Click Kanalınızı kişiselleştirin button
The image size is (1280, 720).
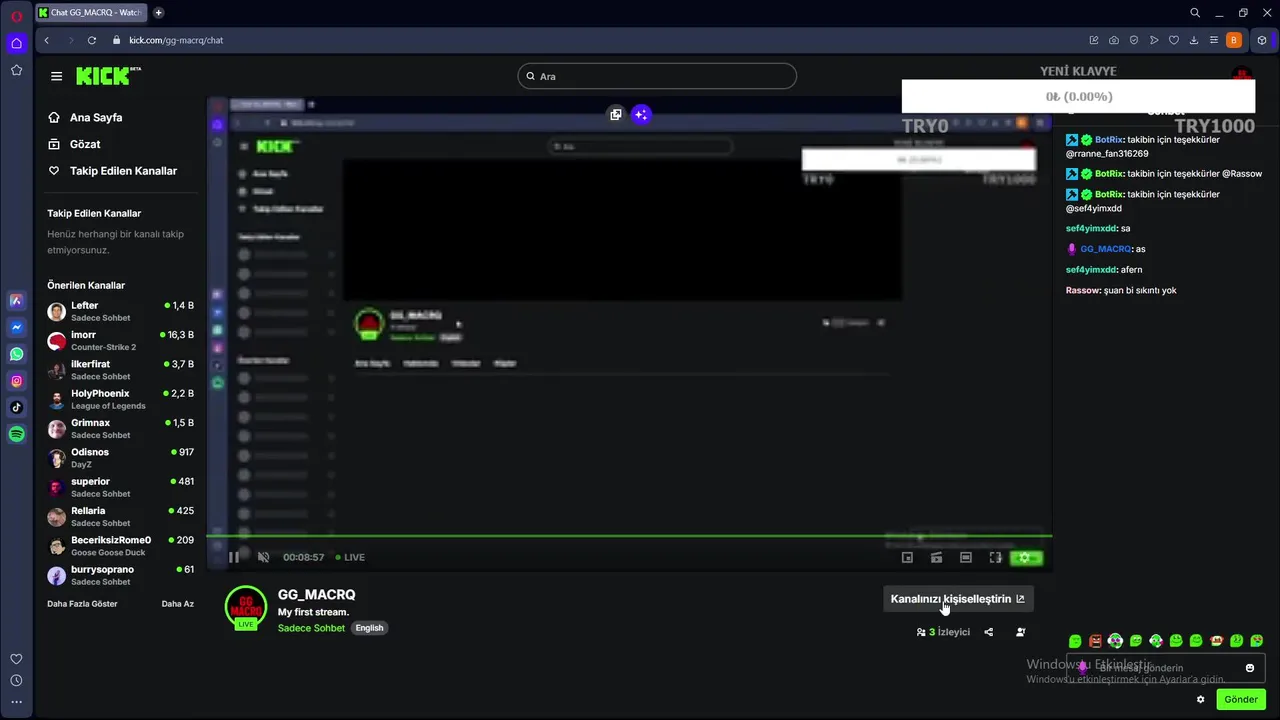[x=958, y=599]
